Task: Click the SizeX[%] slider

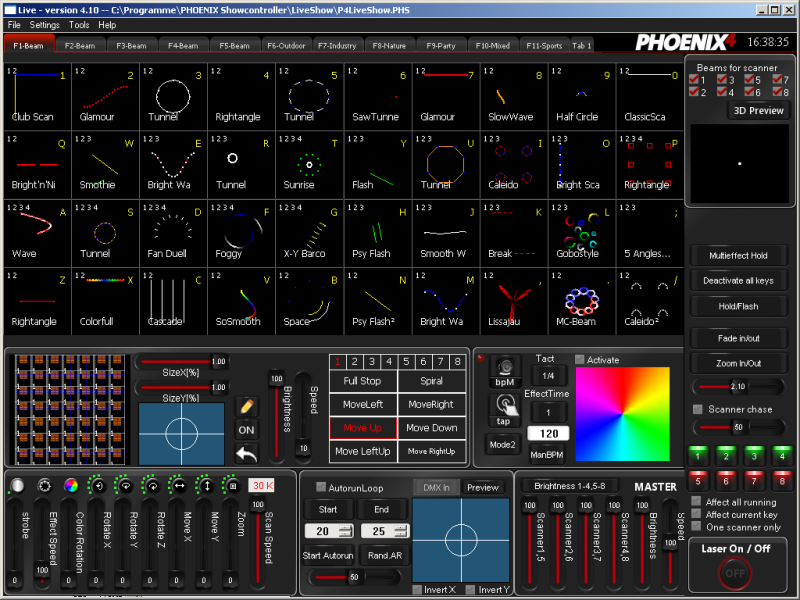Action: [182, 362]
